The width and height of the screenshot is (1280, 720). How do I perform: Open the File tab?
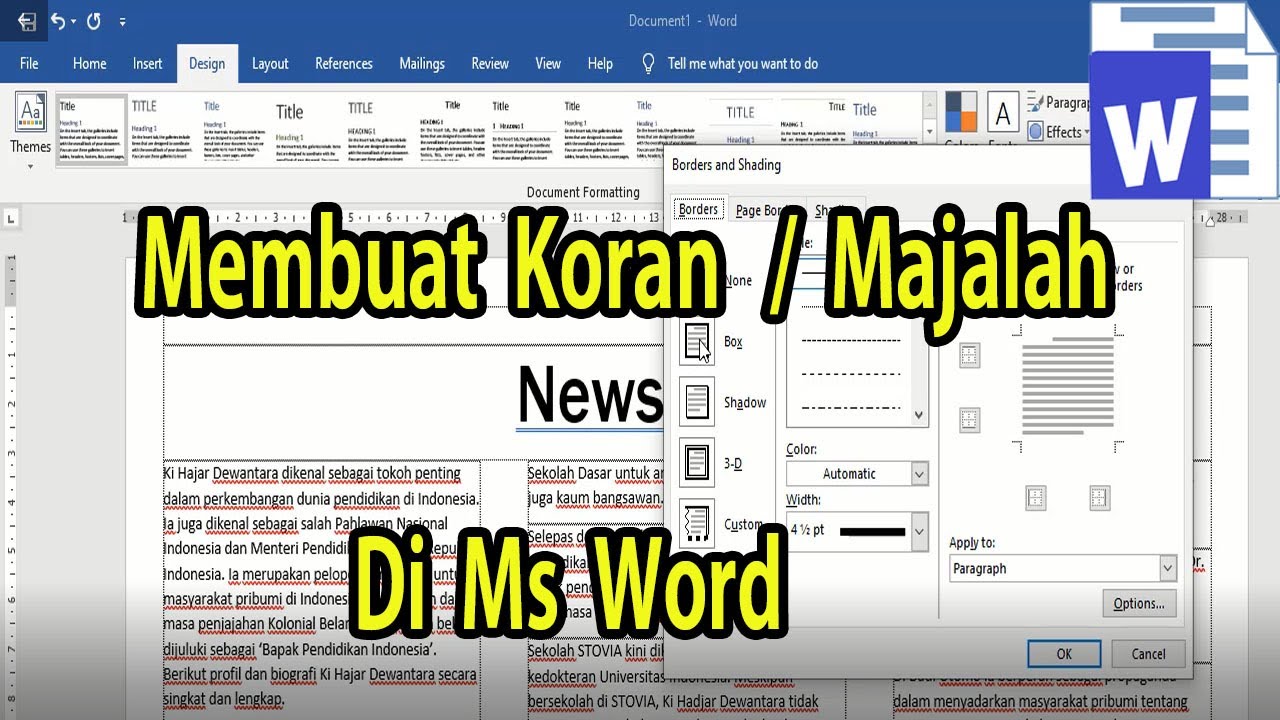click(x=29, y=63)
